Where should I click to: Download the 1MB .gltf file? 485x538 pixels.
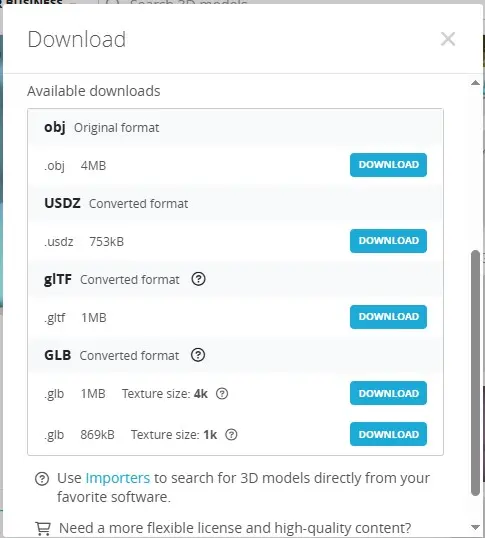[x=388, y=317]
